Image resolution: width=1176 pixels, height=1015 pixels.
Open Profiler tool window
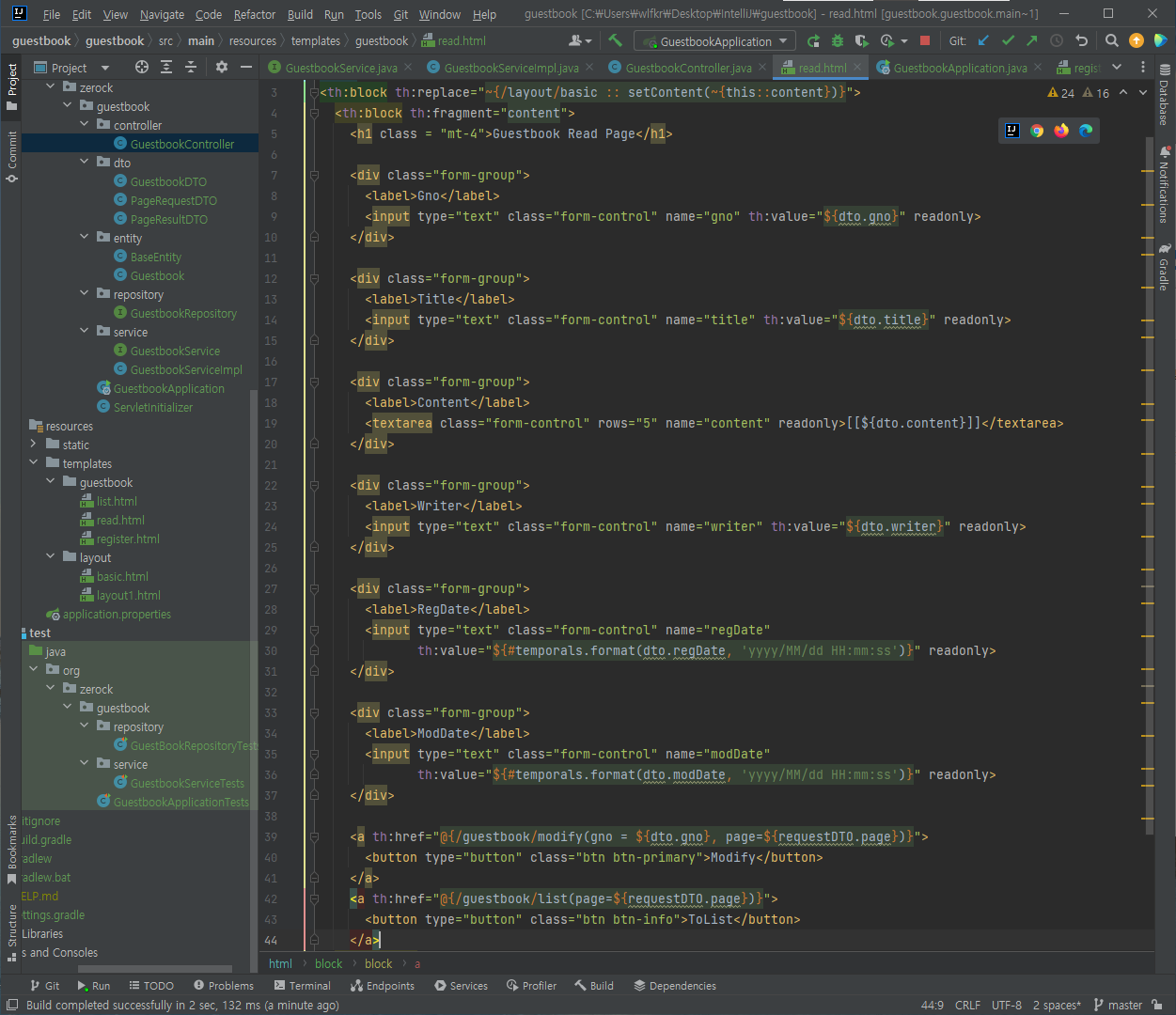(x=531, y=986)
